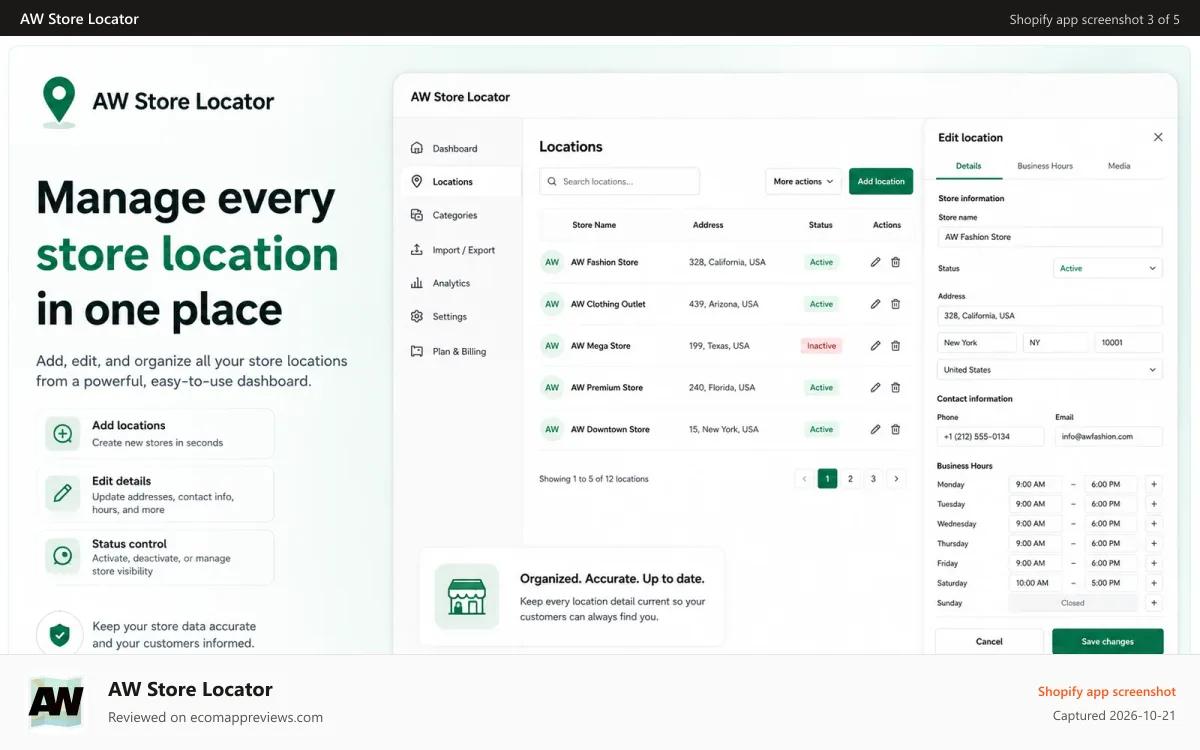
Task: Click the Cancel button
Action: click(989, 642)
